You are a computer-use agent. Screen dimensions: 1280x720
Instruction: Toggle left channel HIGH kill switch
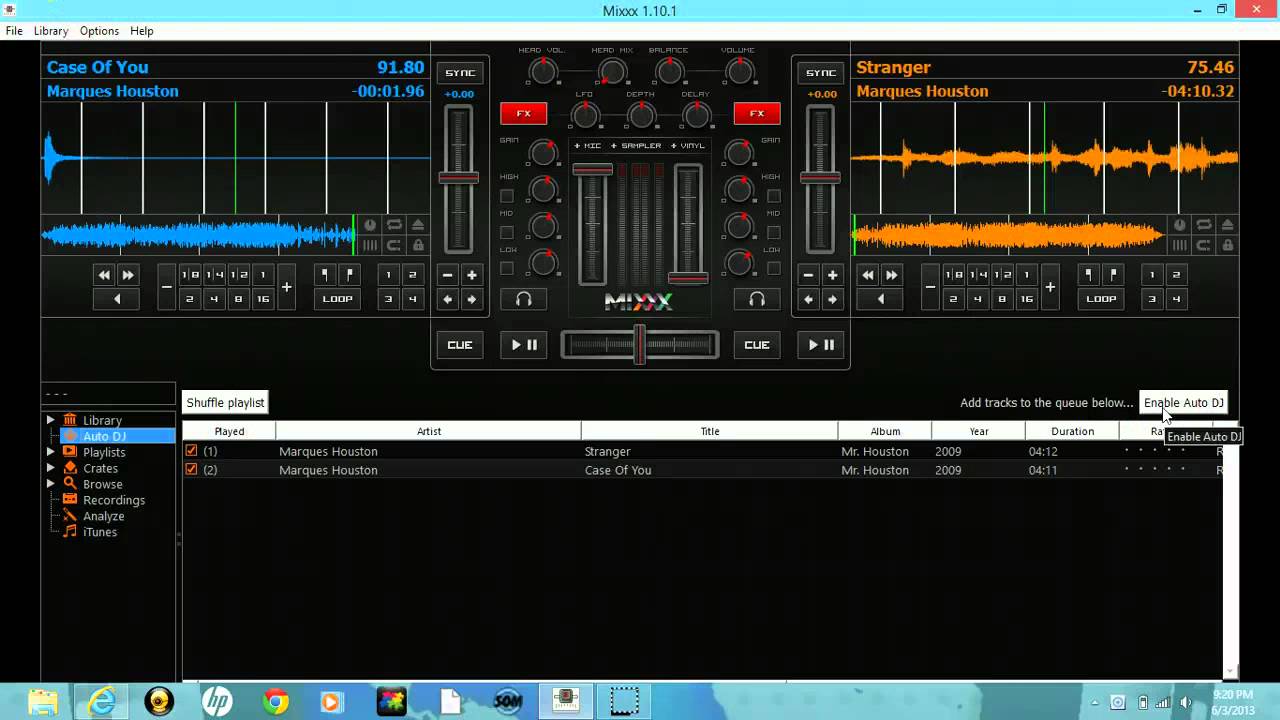click(507, 196)
